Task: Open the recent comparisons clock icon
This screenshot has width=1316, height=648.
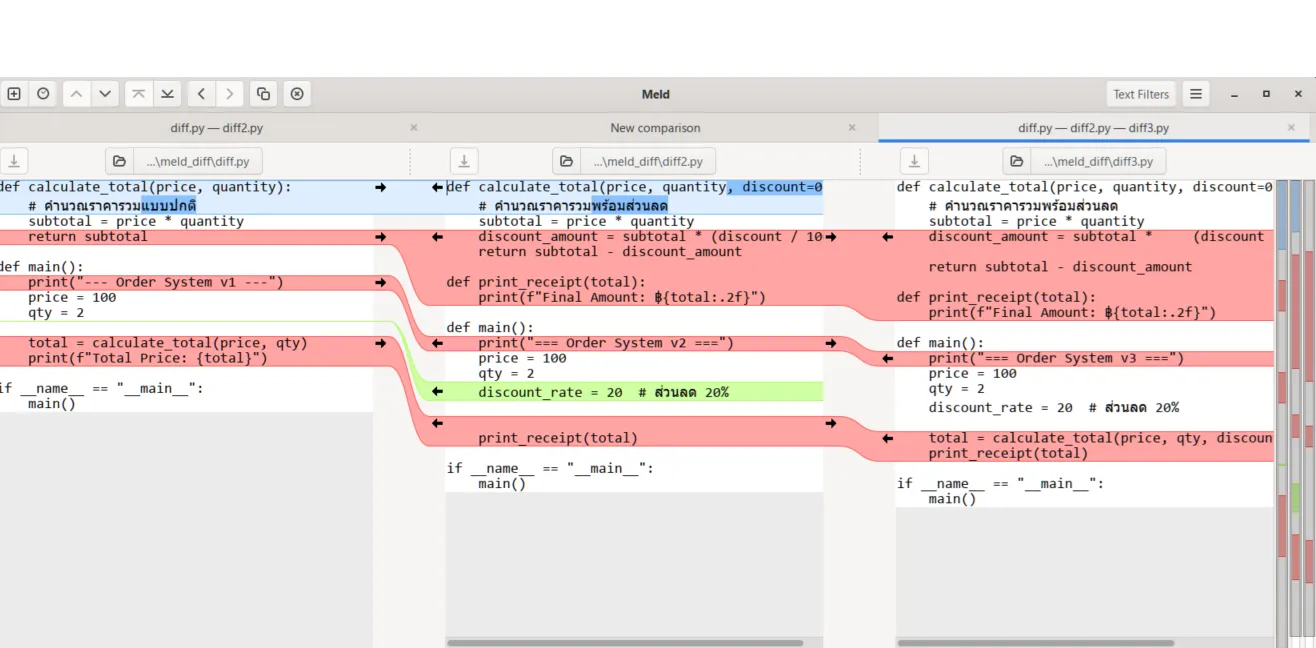Action: click(x=43, y=94)
